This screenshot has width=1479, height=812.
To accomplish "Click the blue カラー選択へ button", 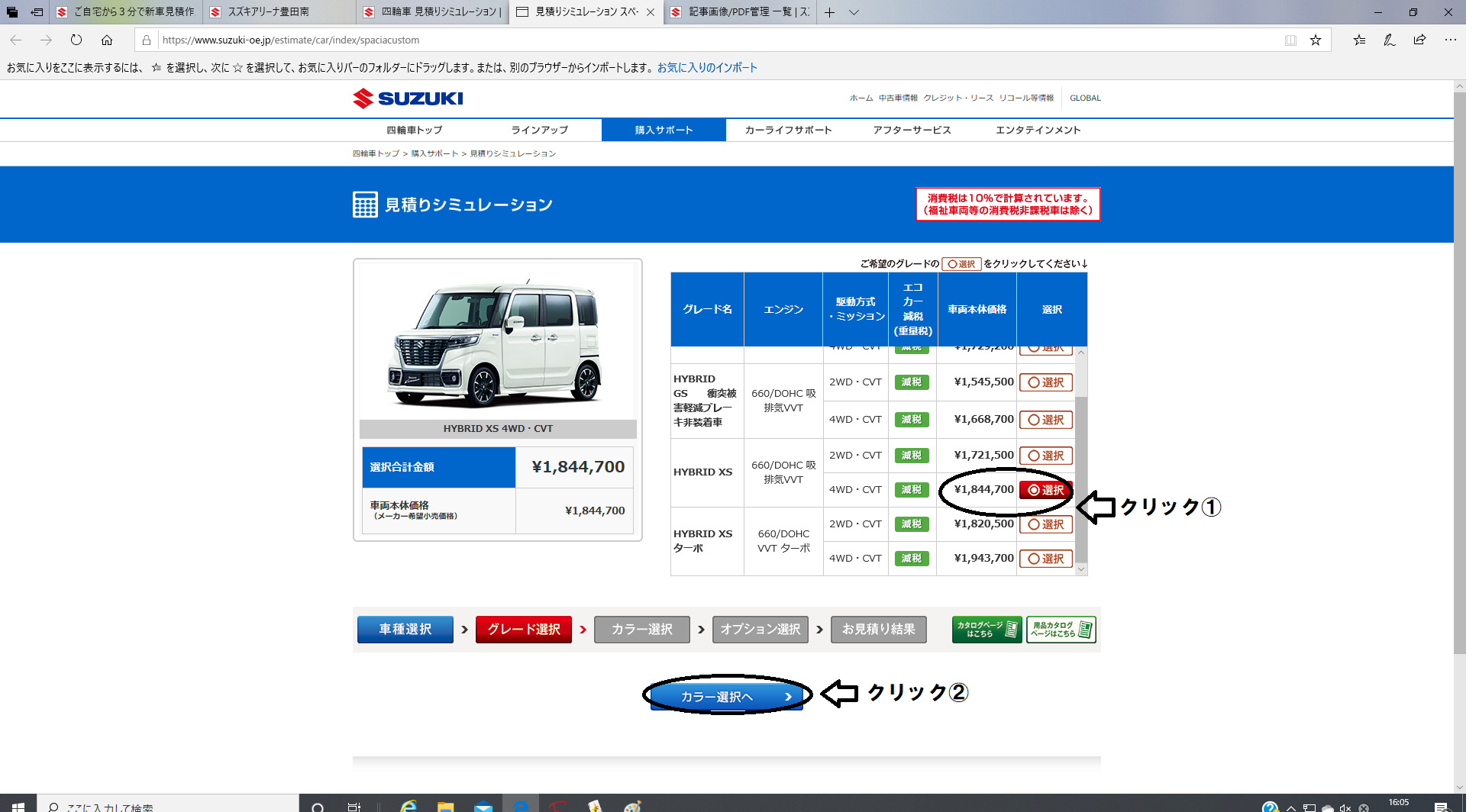I will (727, 697).
